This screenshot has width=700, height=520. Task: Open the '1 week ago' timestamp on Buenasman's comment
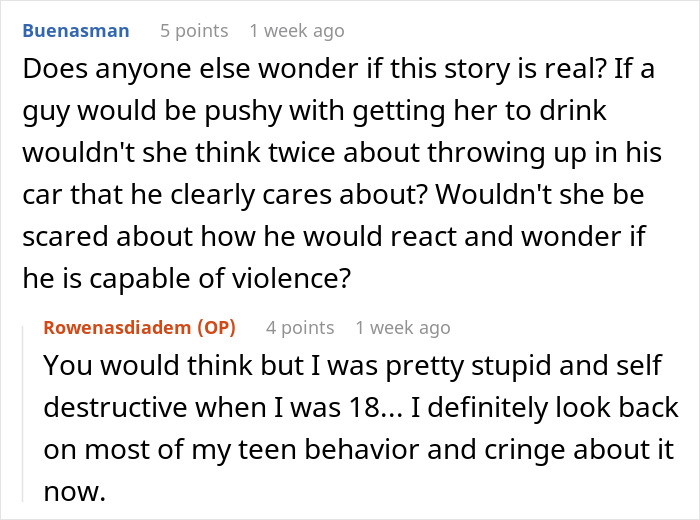pyautogui.click(x=297, y=30)
